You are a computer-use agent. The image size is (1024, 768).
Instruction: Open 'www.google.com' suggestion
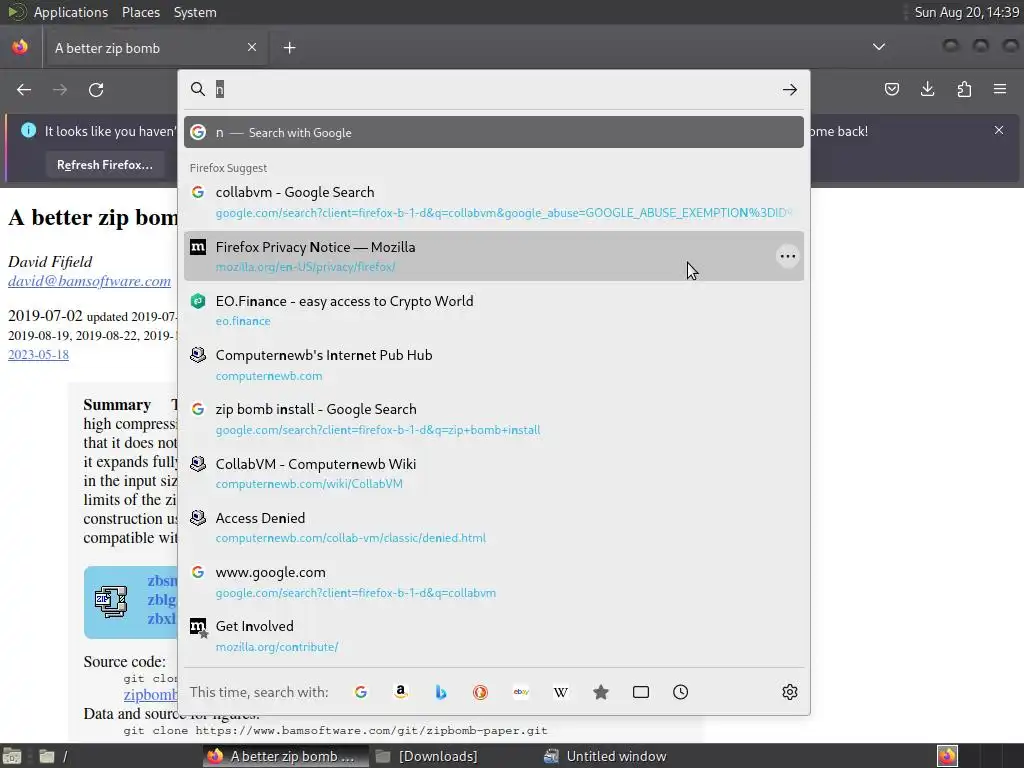(494, 581)
